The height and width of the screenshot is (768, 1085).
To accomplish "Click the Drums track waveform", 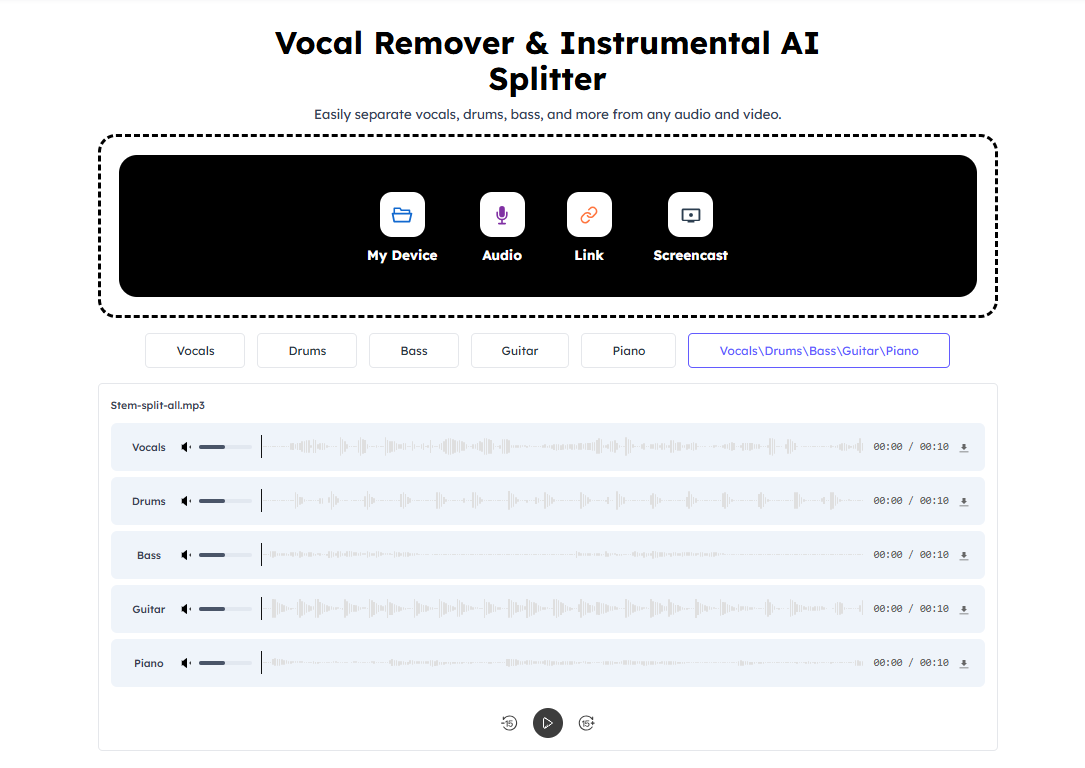I will [560, 501].
